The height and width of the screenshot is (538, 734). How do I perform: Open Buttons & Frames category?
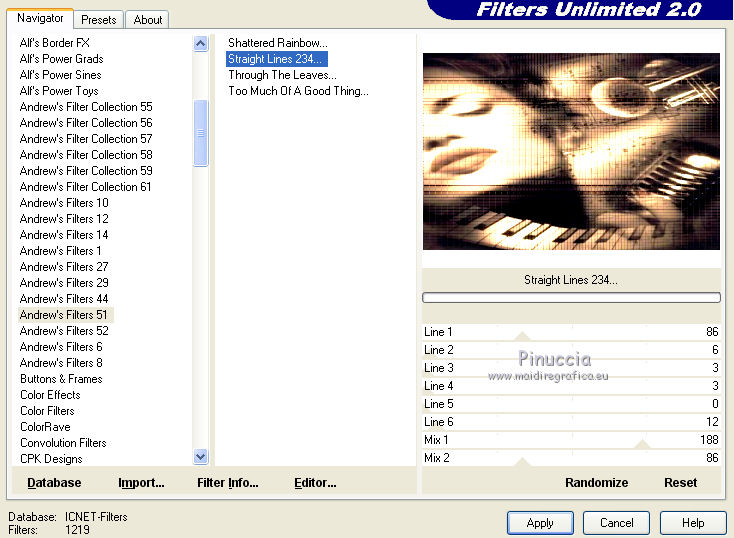pyautogui.click(x=61, y=378)
